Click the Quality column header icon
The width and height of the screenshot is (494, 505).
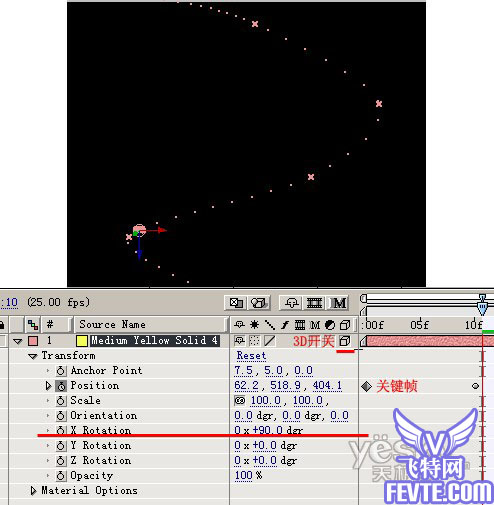pyautogui.click(x=269, y=324)
